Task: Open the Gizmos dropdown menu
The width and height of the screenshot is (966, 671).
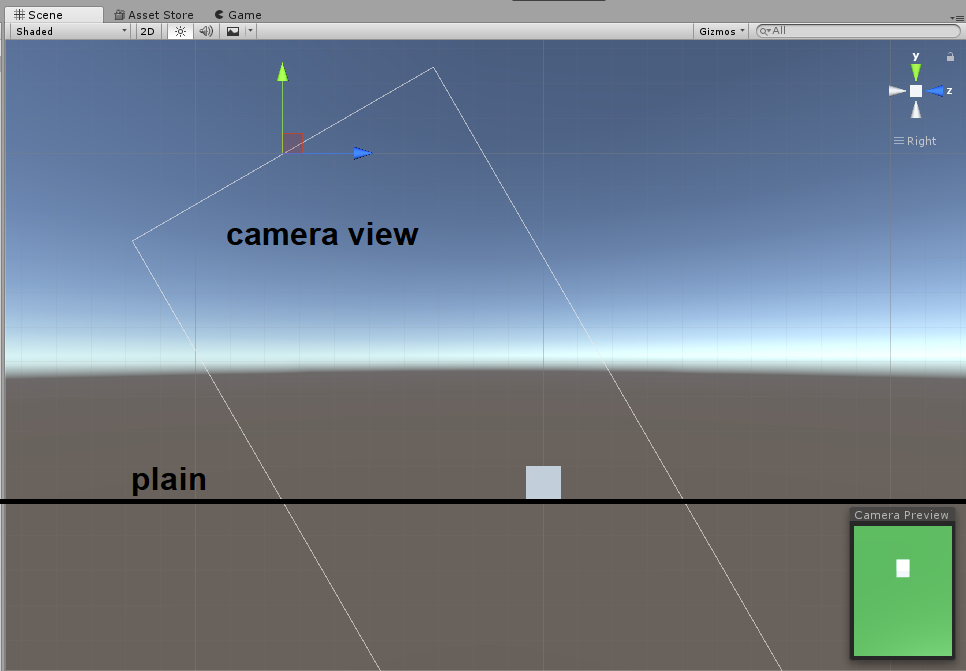Action: click(722, 31)
